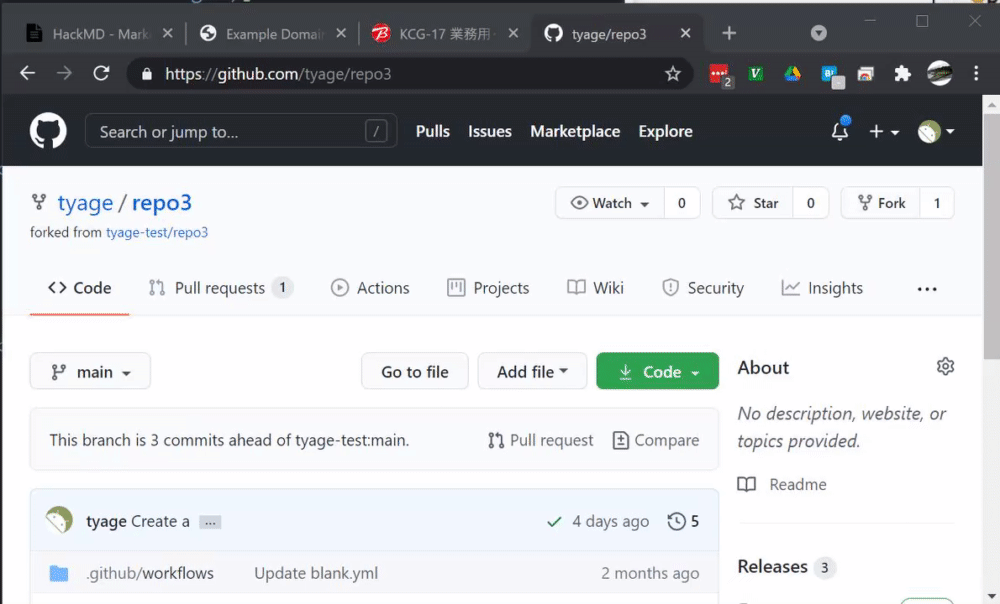Open the Readme link
Screen dimensions: 1000x604
pyautogui.click(x=782, y=485)
